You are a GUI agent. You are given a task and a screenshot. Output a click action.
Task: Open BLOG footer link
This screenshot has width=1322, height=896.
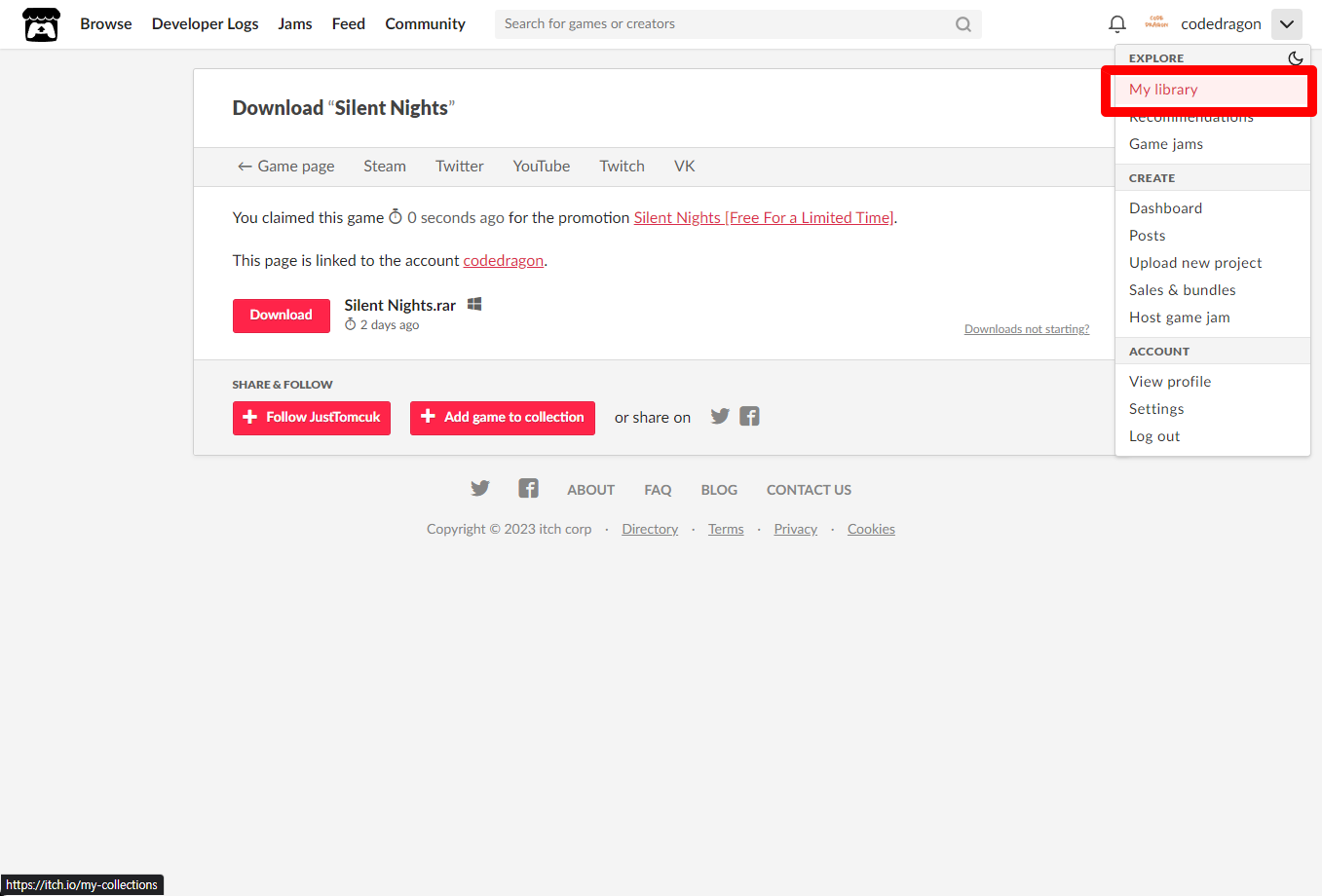(719, 490)
